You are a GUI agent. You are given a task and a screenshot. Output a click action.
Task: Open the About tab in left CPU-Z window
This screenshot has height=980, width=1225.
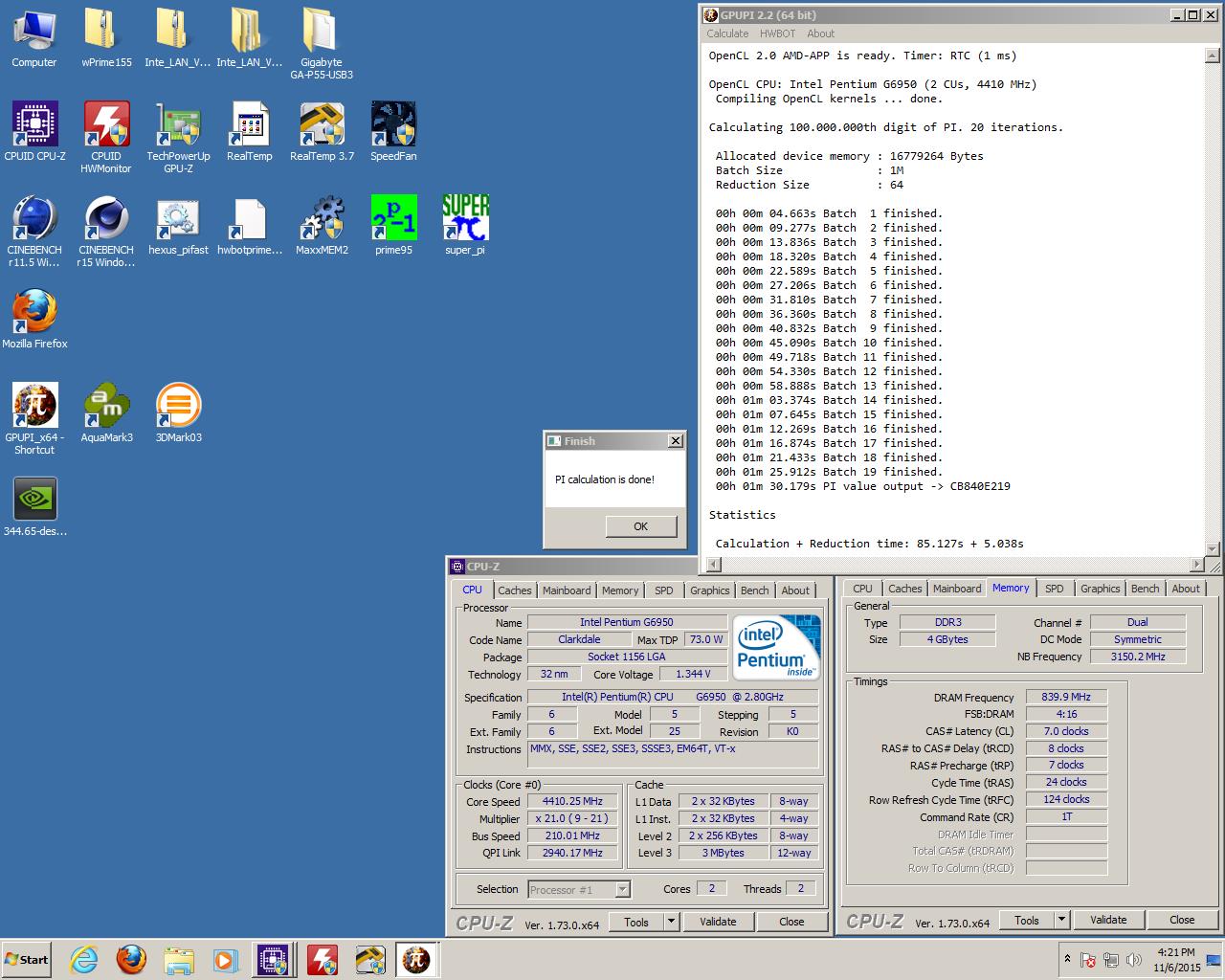click(x=795, y=590)
